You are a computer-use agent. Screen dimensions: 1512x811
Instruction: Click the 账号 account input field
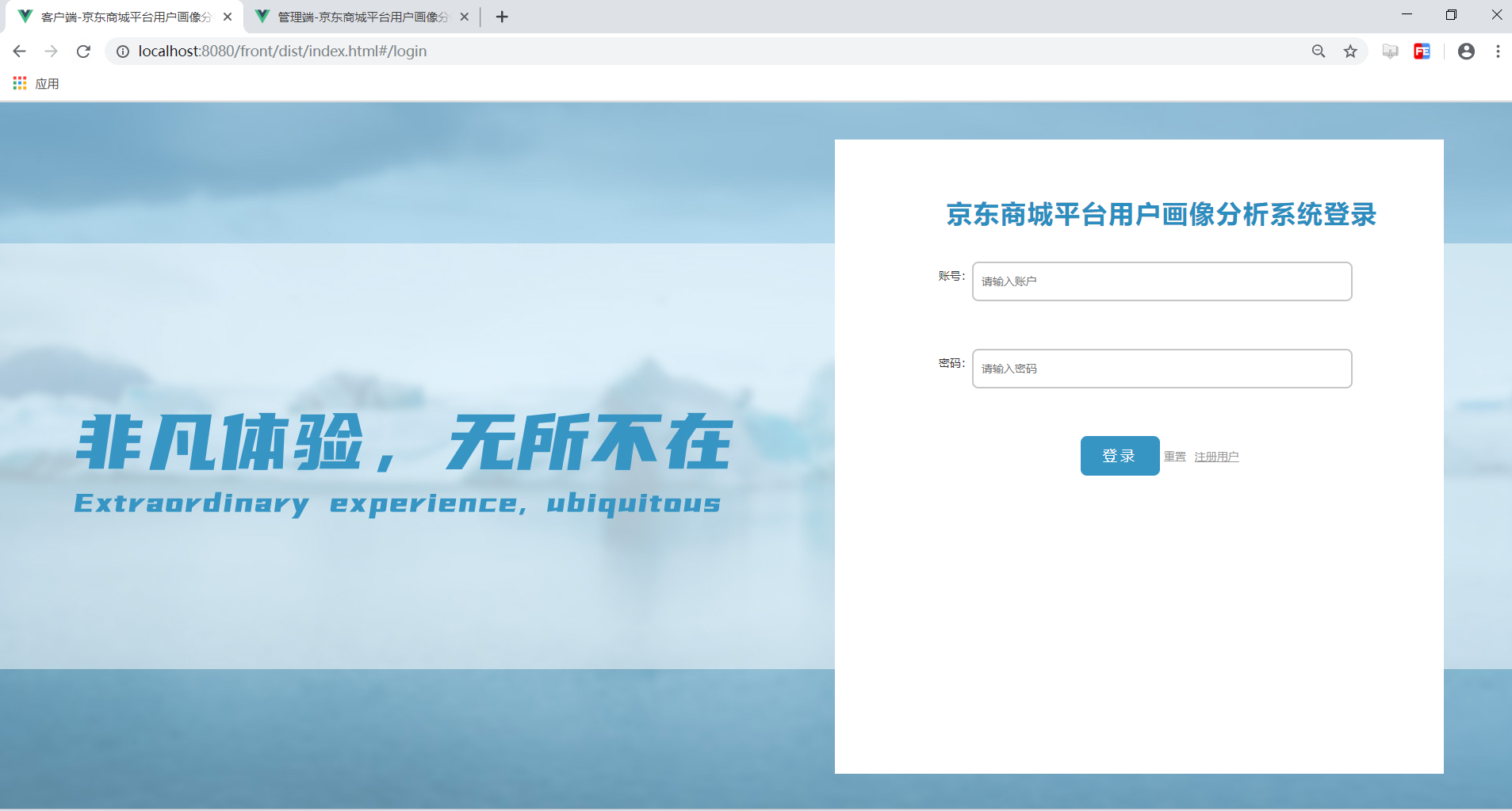click(x=1162, y=281)
